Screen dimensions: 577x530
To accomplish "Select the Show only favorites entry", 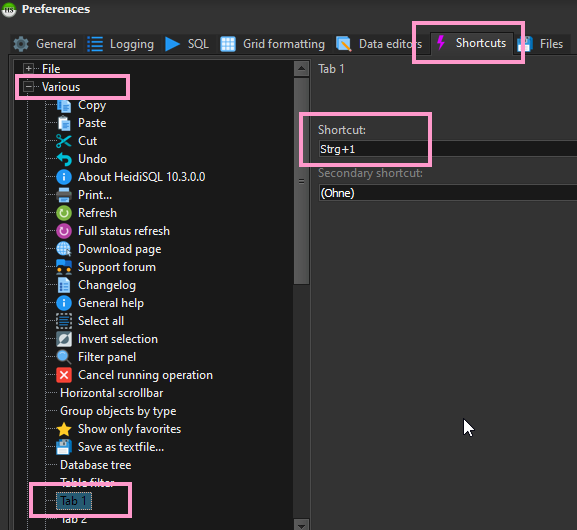I will point(129,429).
